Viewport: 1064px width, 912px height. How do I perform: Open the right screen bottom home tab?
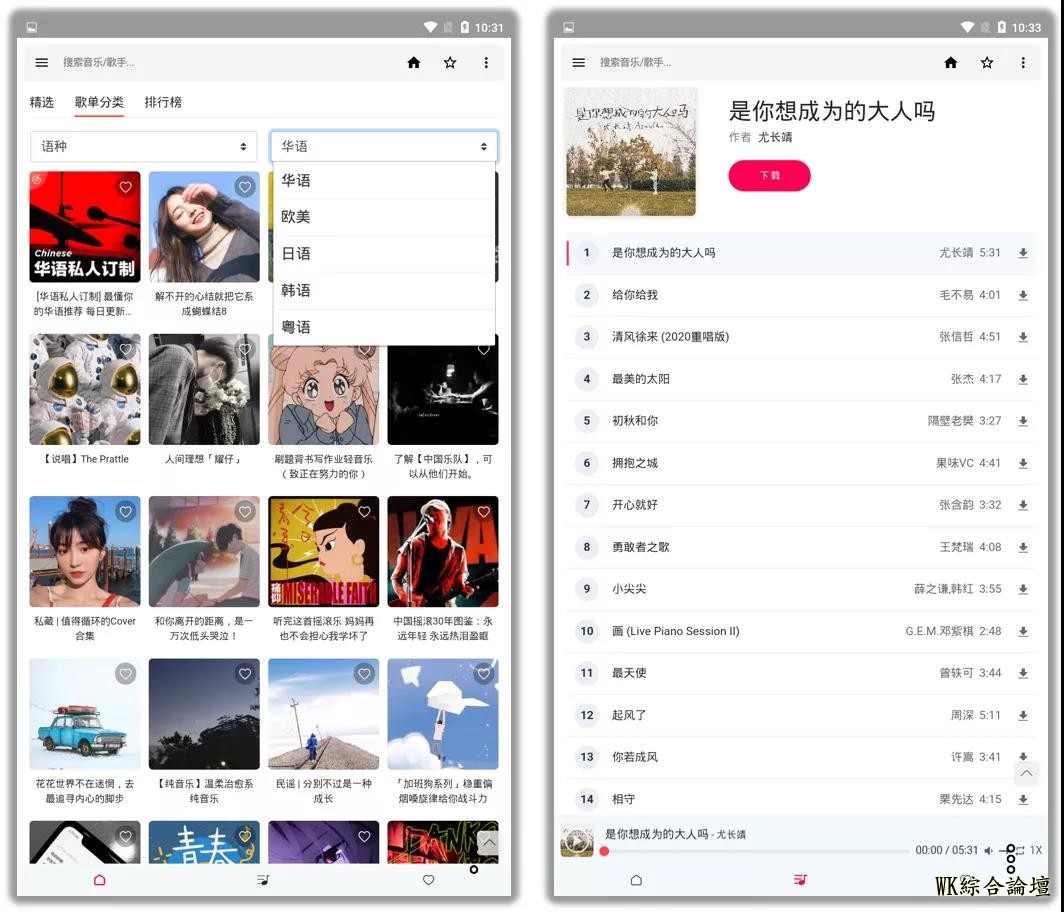click(x=636, y=880)
